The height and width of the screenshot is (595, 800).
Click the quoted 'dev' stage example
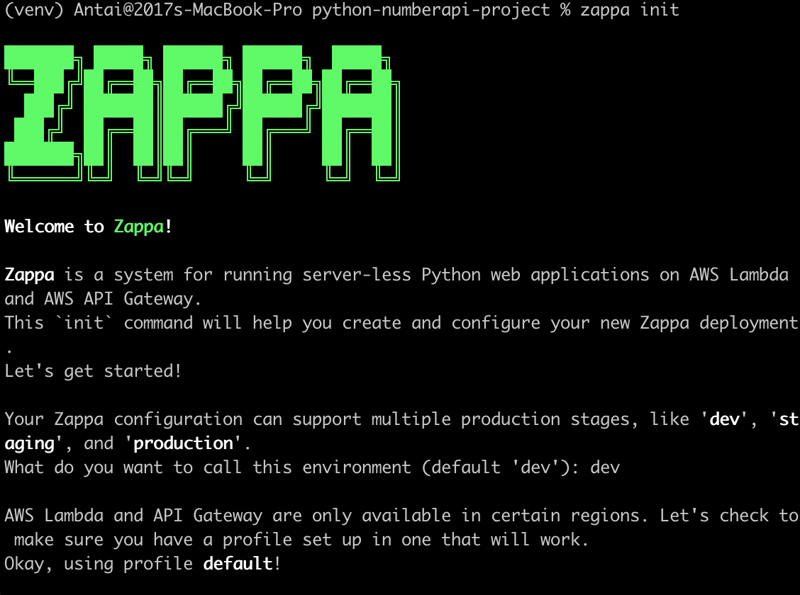click(723, 419)
